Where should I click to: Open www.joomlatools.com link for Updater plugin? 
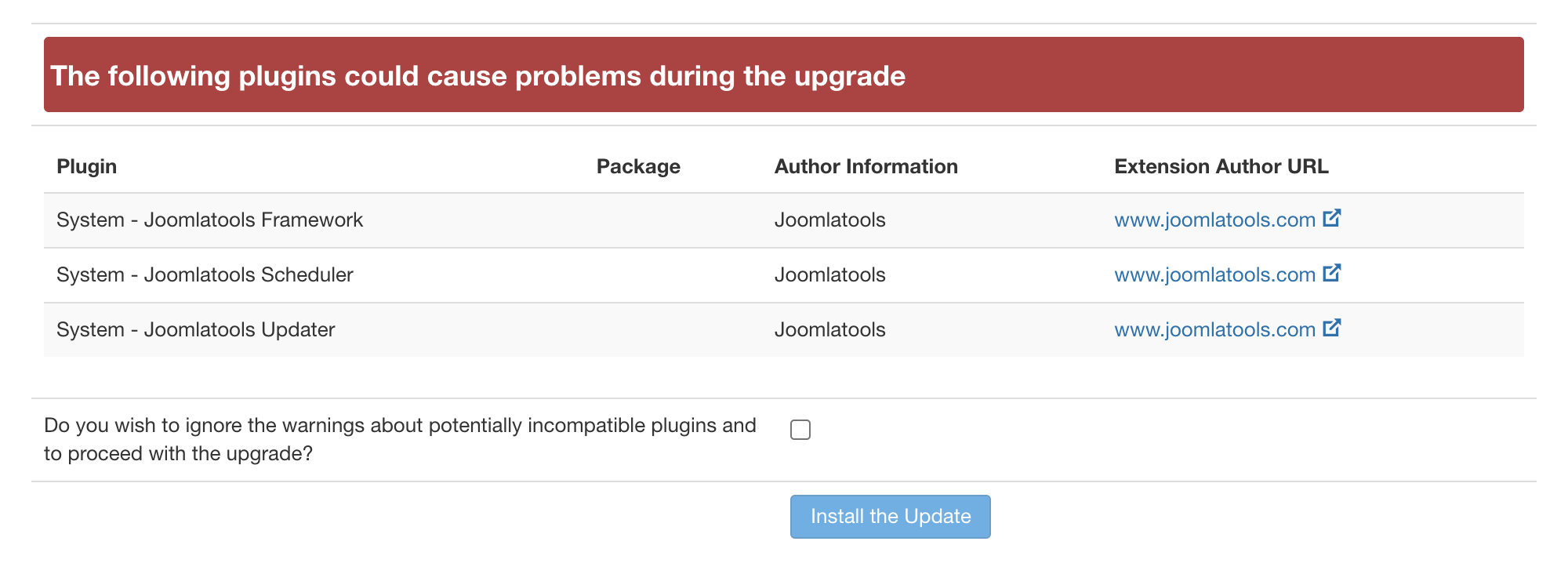coord(1214,329)
